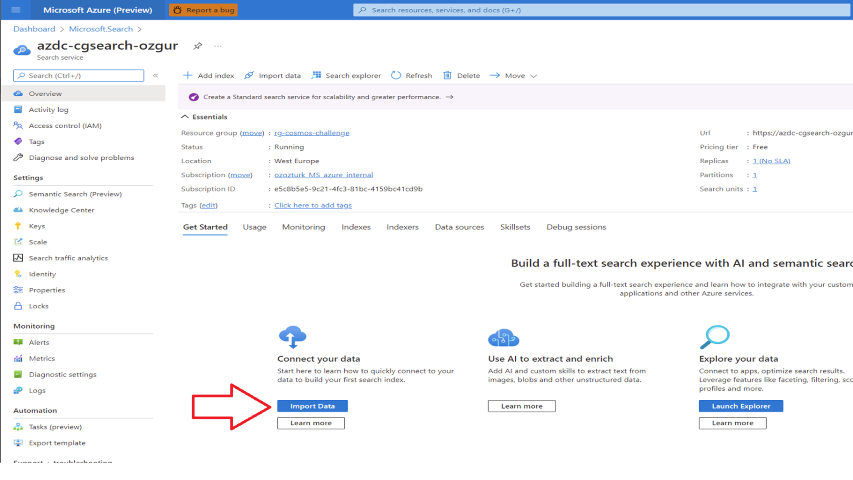
Task: Click the Report a bug button
Action: coord(203,10)
